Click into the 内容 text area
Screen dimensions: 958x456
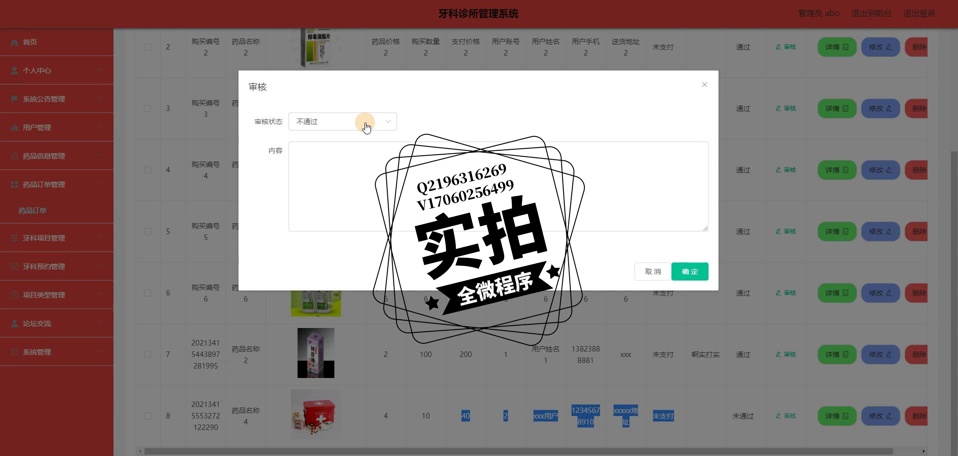(x=498, y=186)
